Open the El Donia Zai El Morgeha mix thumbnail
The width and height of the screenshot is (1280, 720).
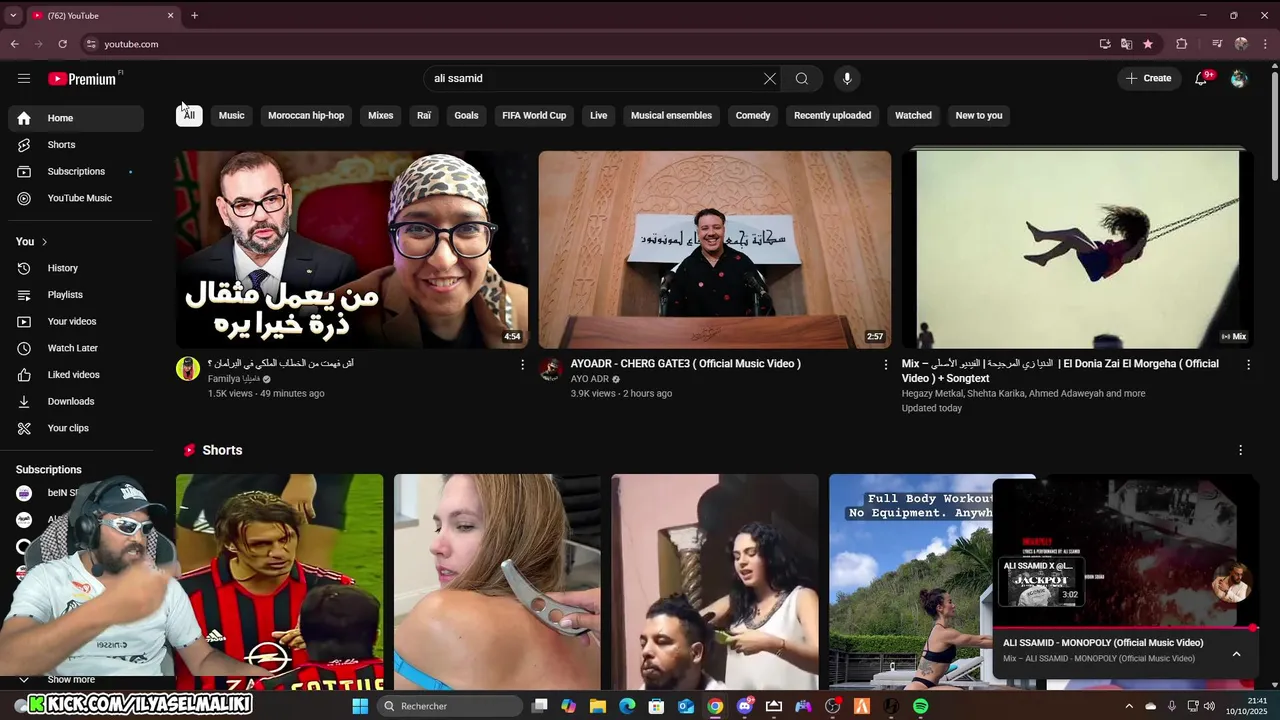tap(1078, 249)
